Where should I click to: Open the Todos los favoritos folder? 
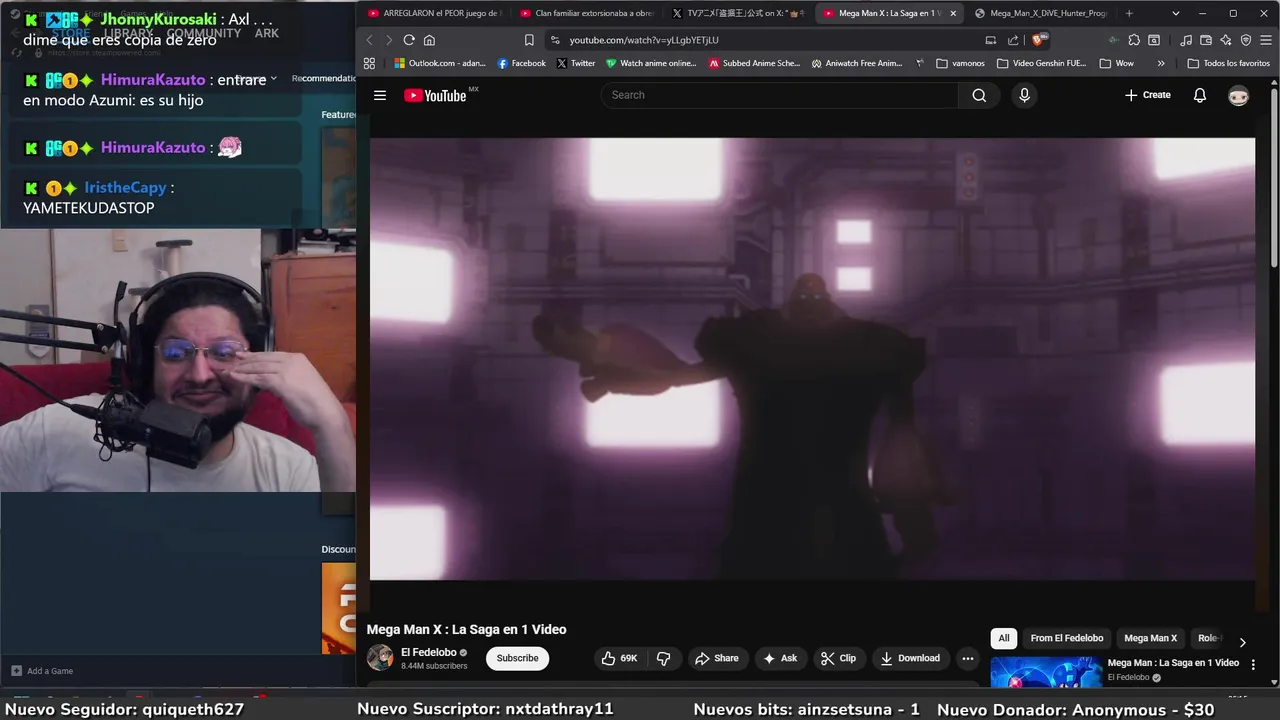click(1229, 63)
